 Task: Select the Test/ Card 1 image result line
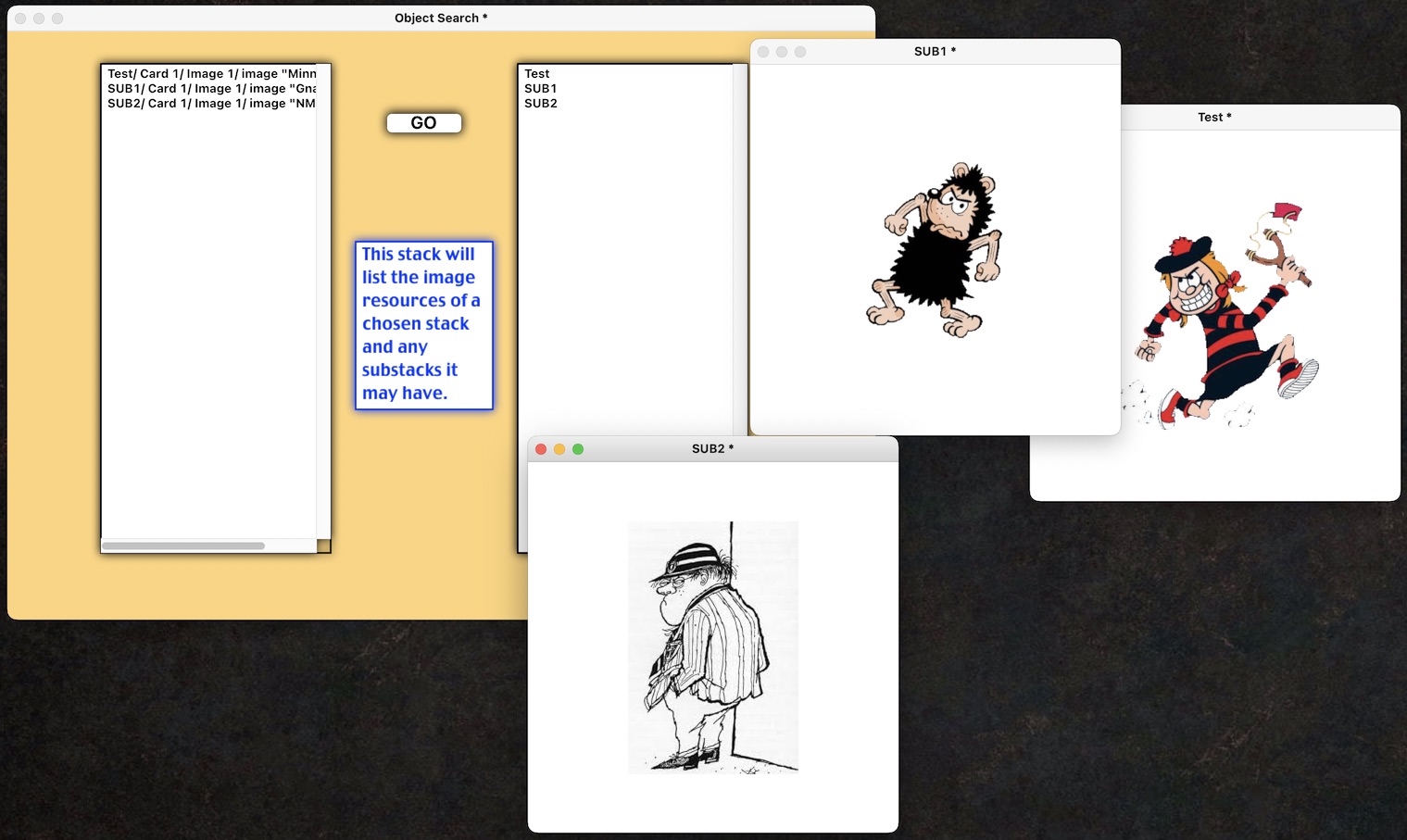[x=211, y=74]
